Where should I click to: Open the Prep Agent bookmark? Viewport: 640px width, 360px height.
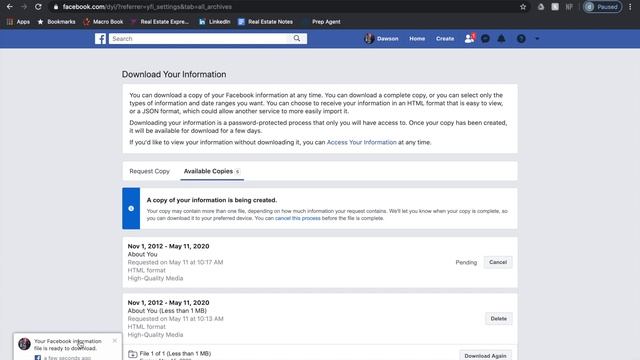coord(321,22)
